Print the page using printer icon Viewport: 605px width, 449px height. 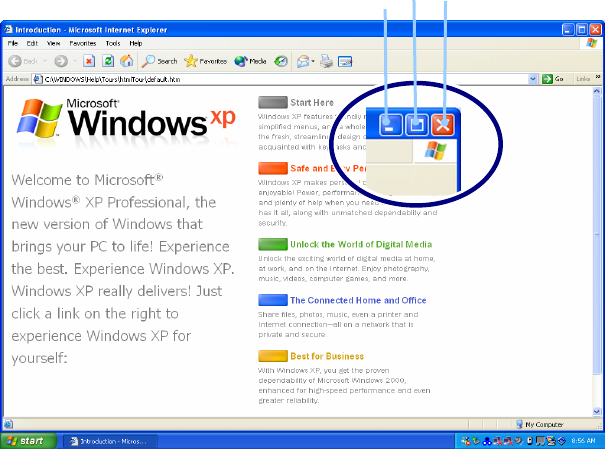[x=326, y=61]
